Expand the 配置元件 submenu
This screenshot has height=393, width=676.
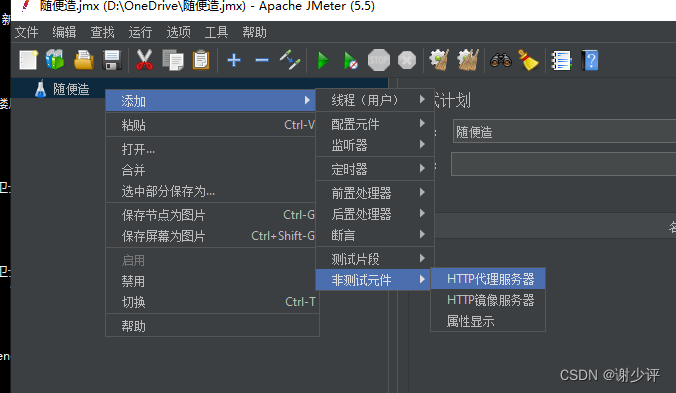point(375,124)
